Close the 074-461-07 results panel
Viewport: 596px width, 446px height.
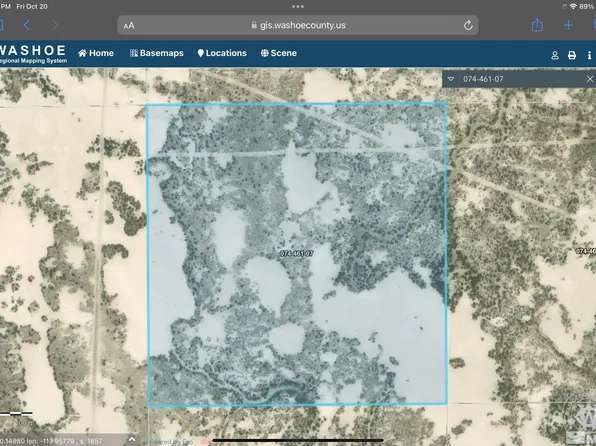coord(590,79)
